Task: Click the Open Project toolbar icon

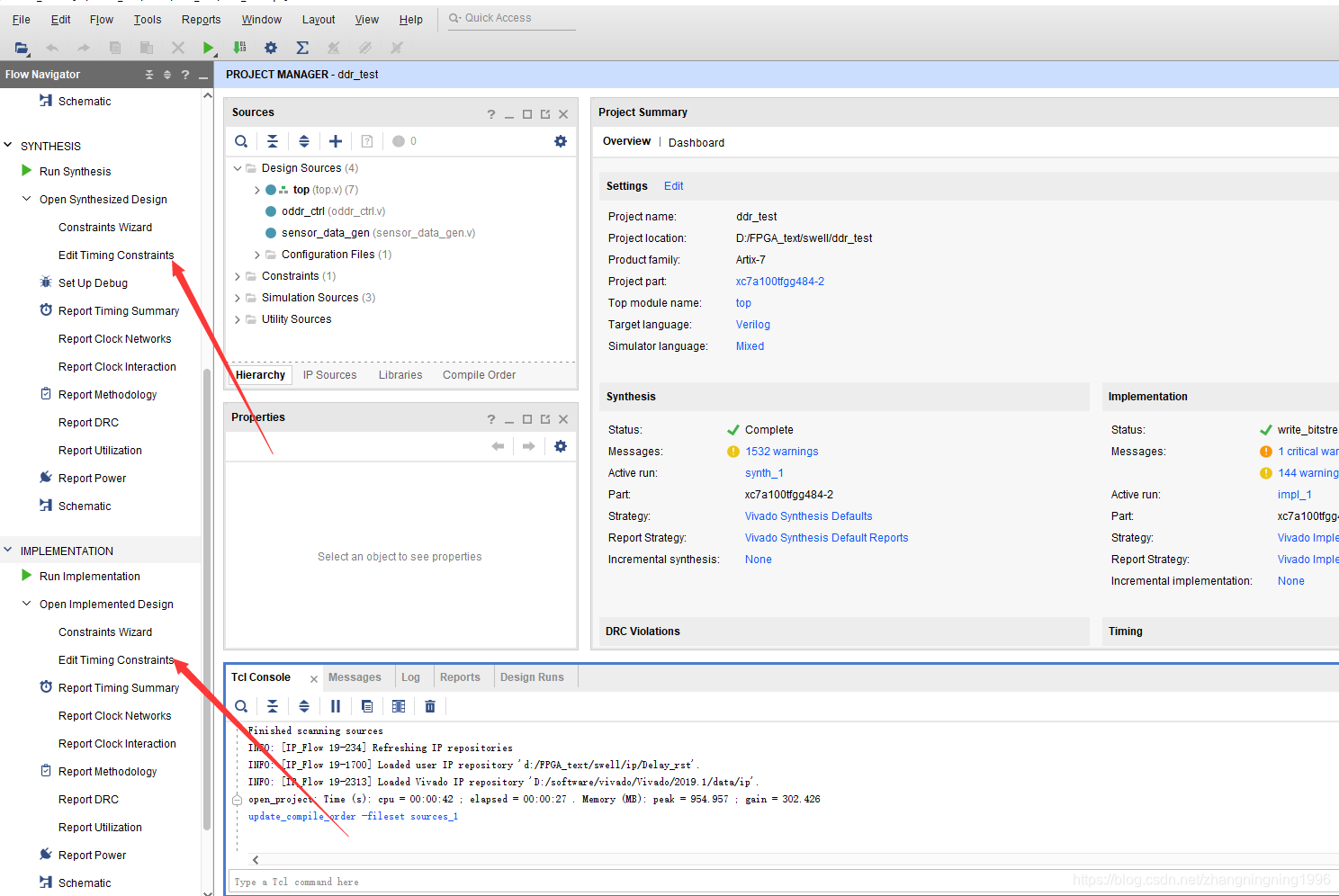Action: [x=22, y=48]
